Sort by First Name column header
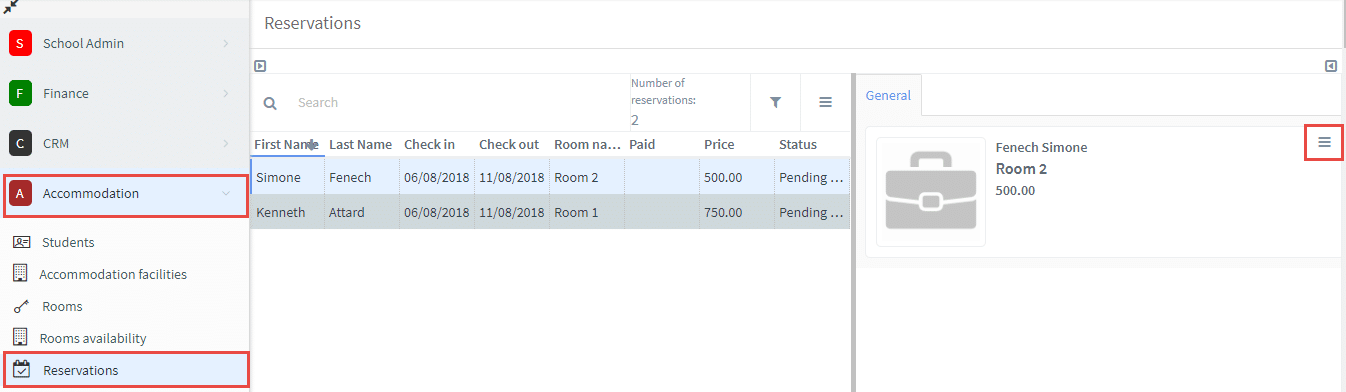This screenshot has width=1346, height=392. [287, 145]
